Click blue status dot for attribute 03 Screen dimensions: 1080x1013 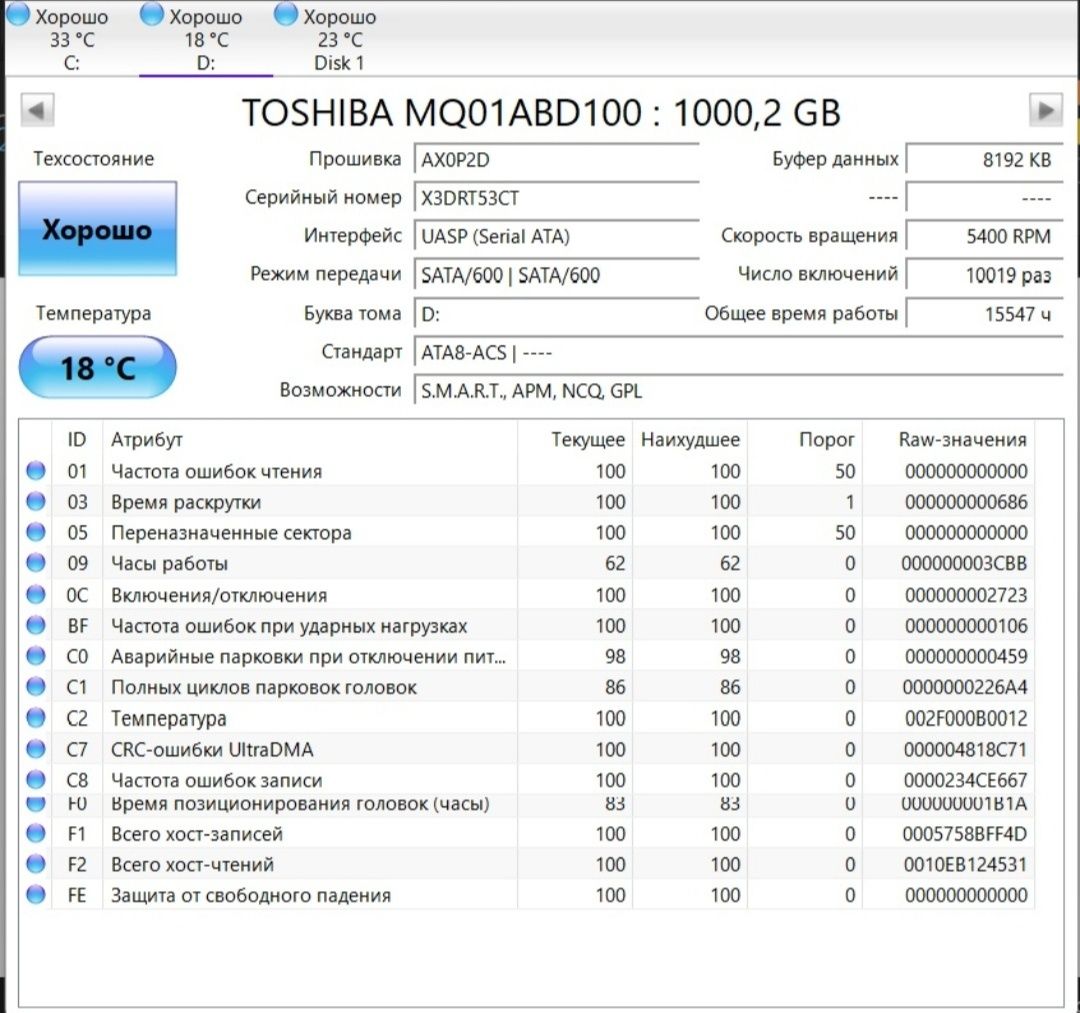(36, 501)
